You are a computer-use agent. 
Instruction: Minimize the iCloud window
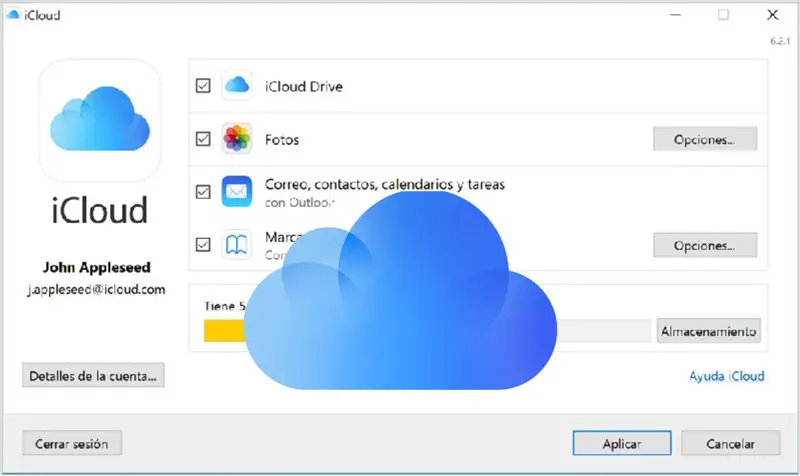click(676, 15)
